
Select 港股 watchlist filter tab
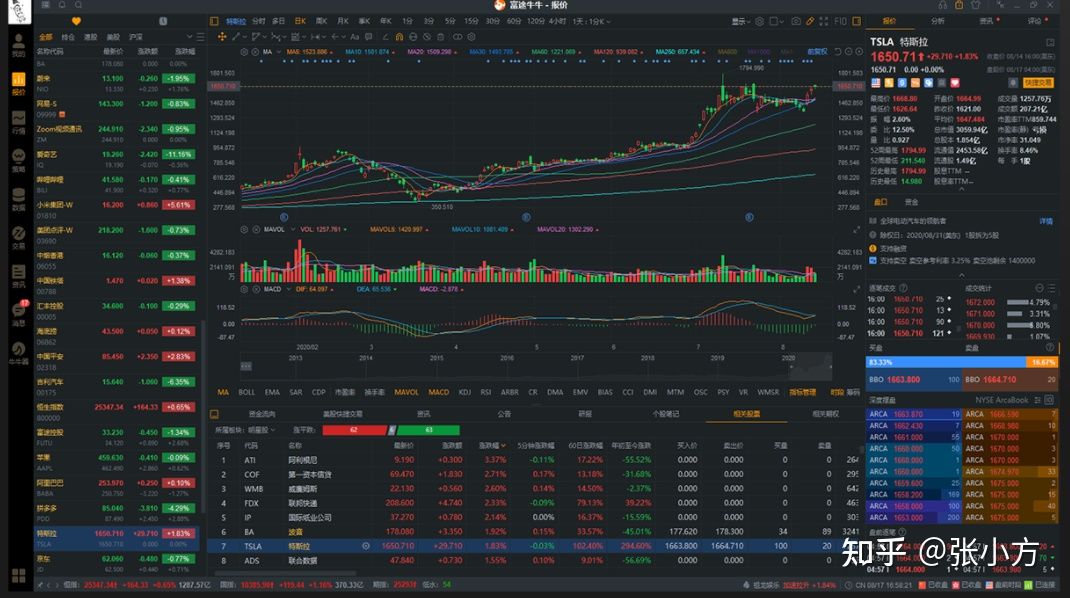pyautogui.click(x=90, y=37)
